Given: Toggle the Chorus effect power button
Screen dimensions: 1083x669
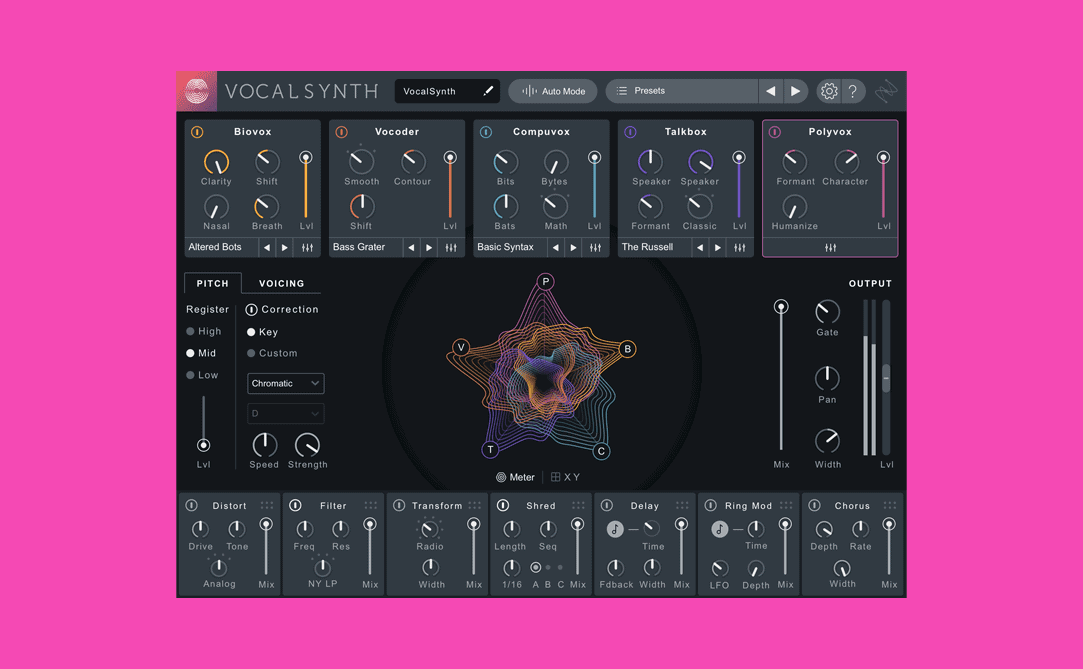Looking at the screenshot, I should click(814, 505).
